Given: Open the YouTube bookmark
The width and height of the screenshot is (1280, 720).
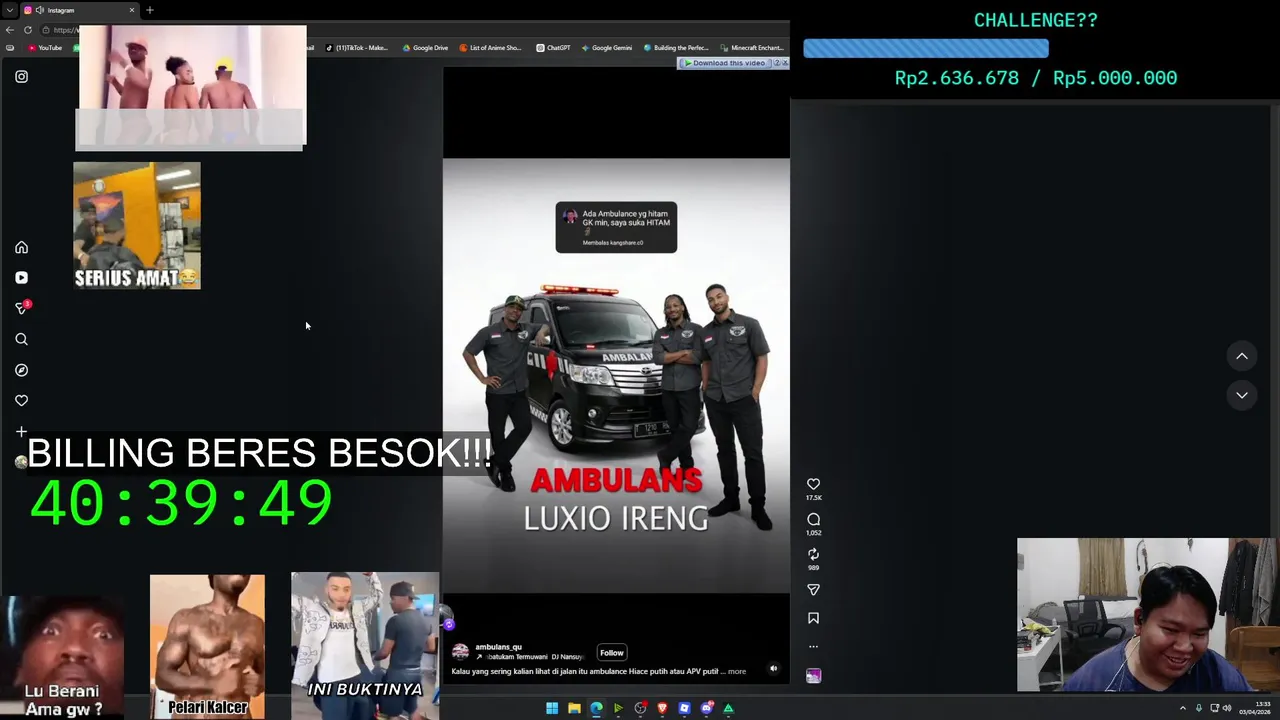Looking at the screenshot, I should 45,48.
